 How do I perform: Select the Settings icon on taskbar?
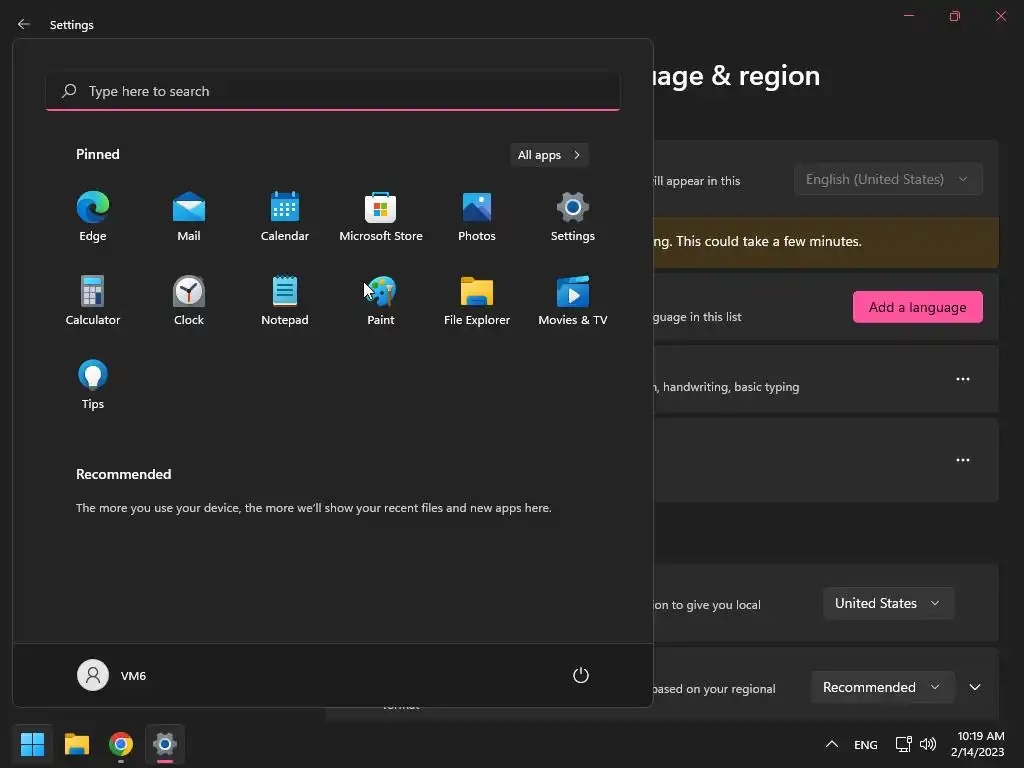coord(165,744)
